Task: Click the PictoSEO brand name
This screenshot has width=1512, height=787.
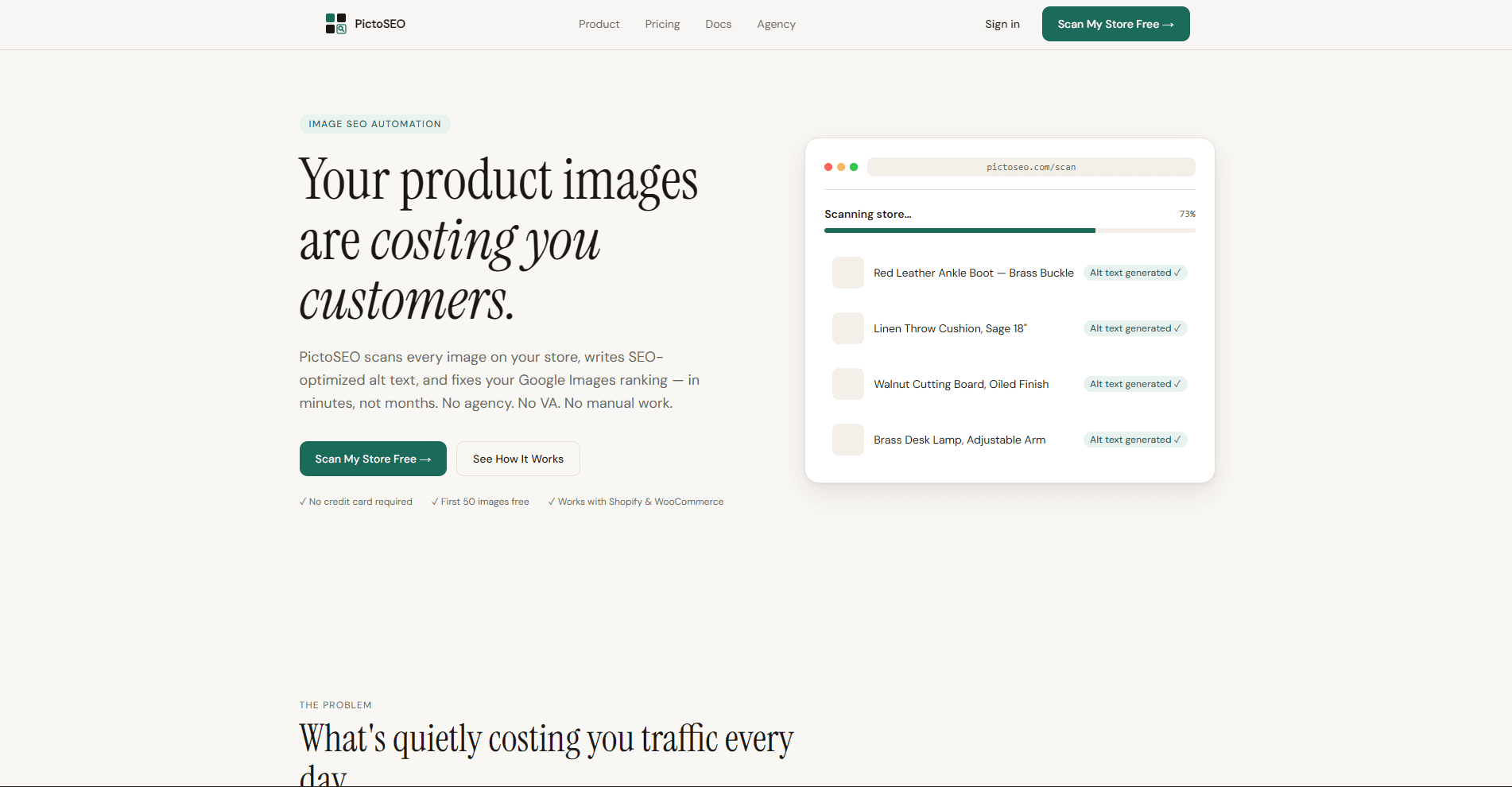Action: click(380, 24)
